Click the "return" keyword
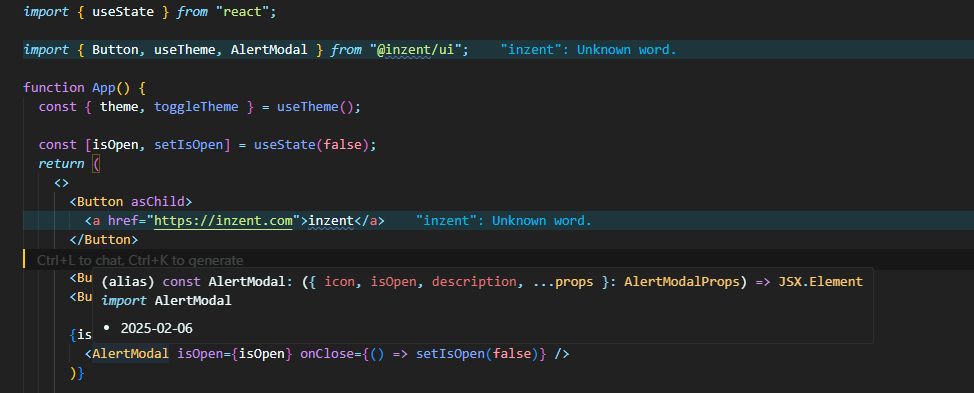 click(x=61, y=164)
